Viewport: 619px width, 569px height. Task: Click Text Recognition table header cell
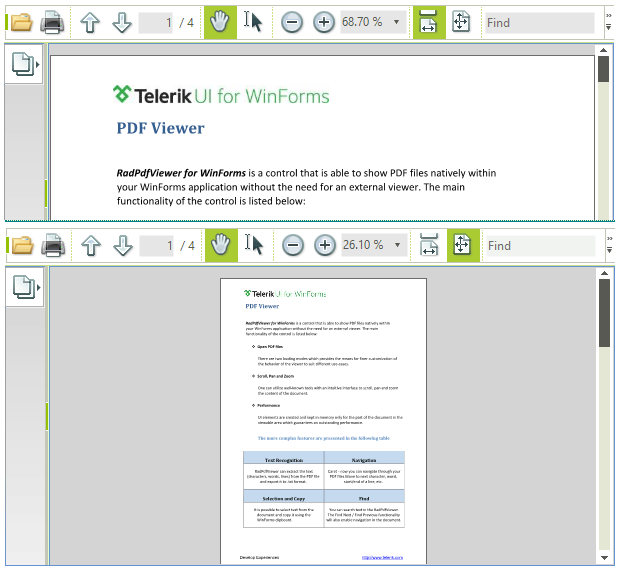click(x=284, y=460)
